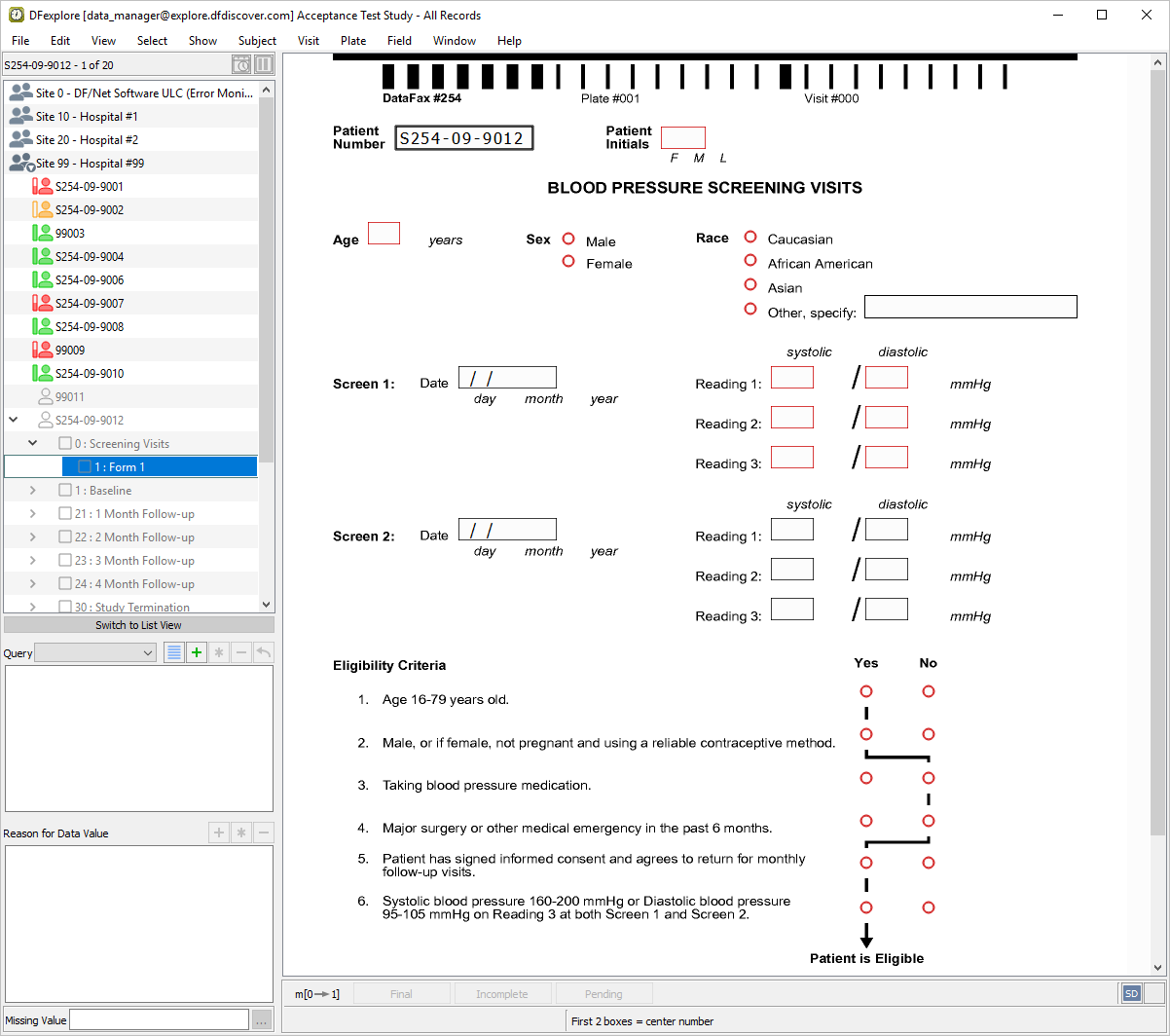Click the clock calendar icon above the subject list

[x=241, y=64]
